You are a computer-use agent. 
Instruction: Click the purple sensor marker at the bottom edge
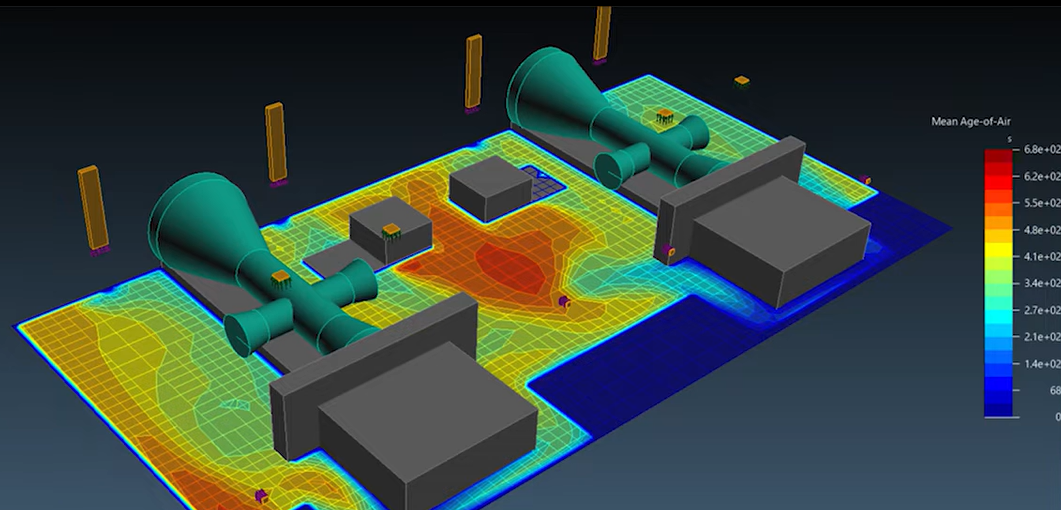(x=261, y=494)
